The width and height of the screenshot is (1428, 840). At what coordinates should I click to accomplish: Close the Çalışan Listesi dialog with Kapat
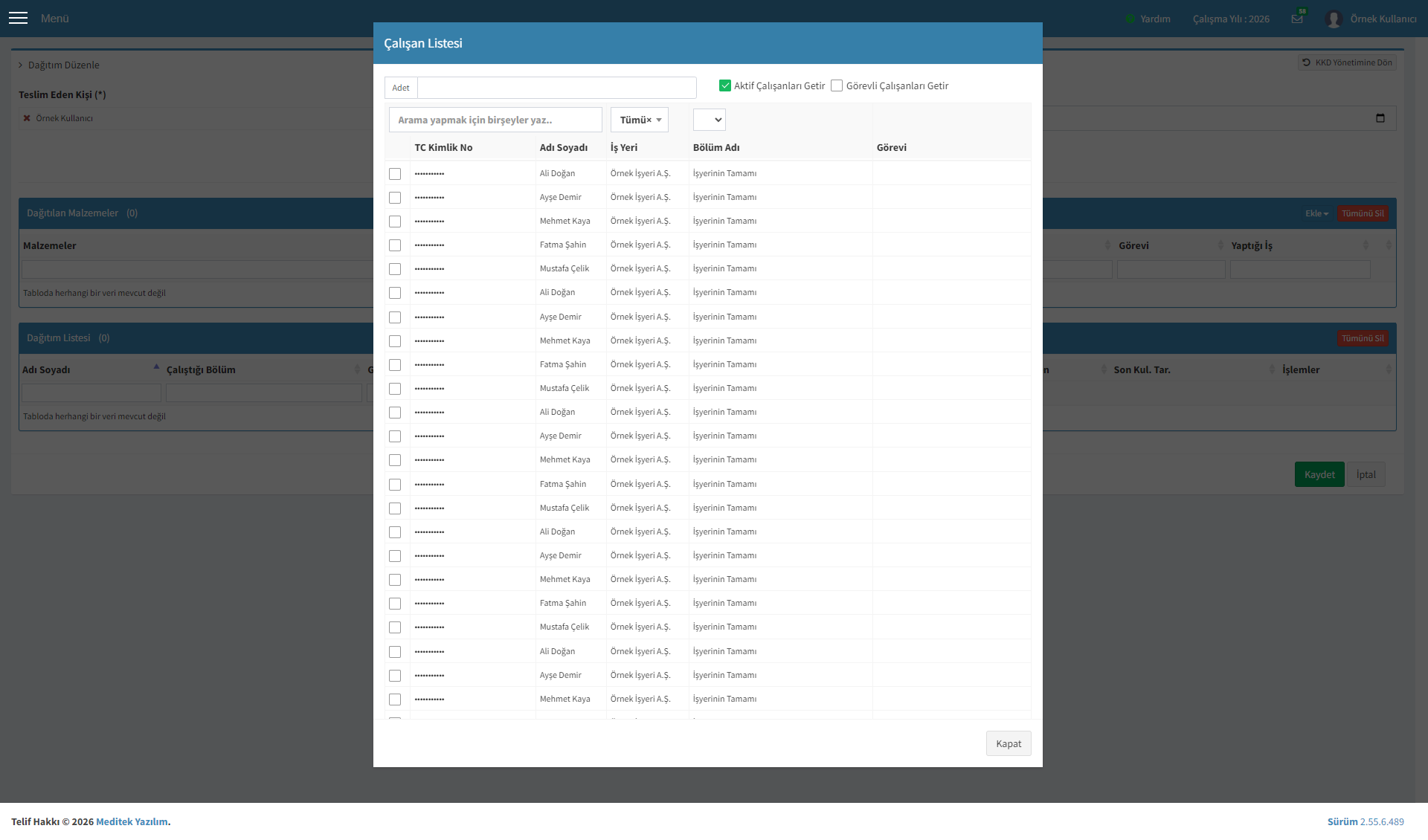(x=1009, y=743)
